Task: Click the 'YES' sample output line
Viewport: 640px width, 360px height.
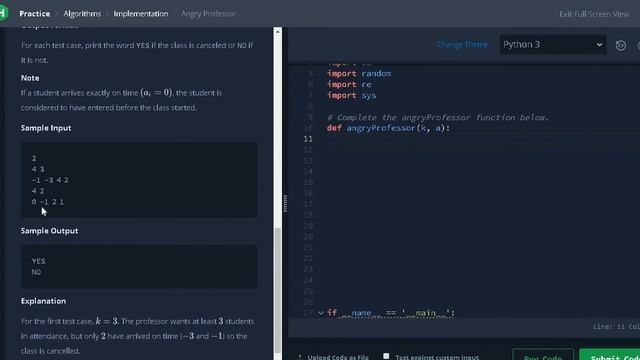Action: [38, 261]
